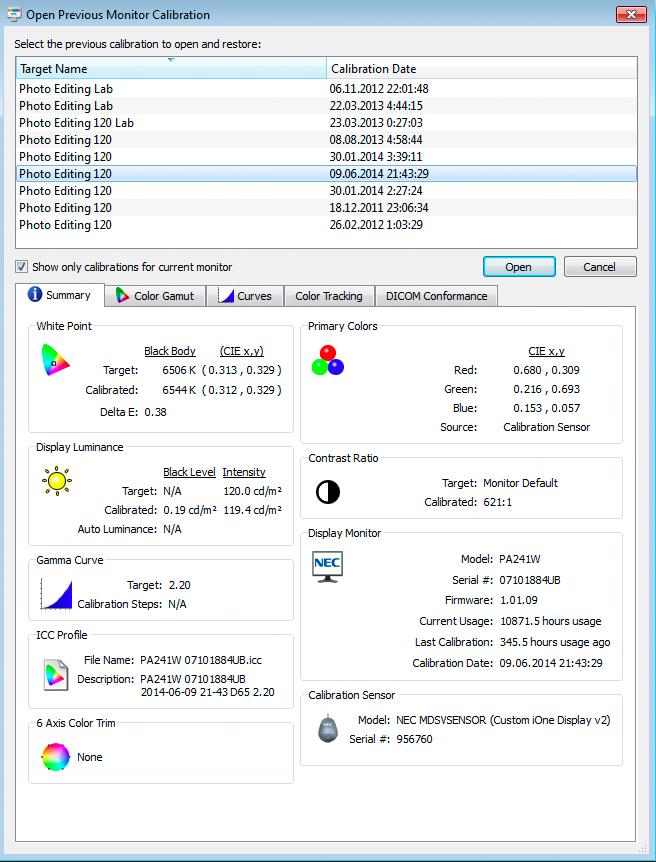
Task: Switch to the Color Tracking tab
Action: (x=329, y=296)
